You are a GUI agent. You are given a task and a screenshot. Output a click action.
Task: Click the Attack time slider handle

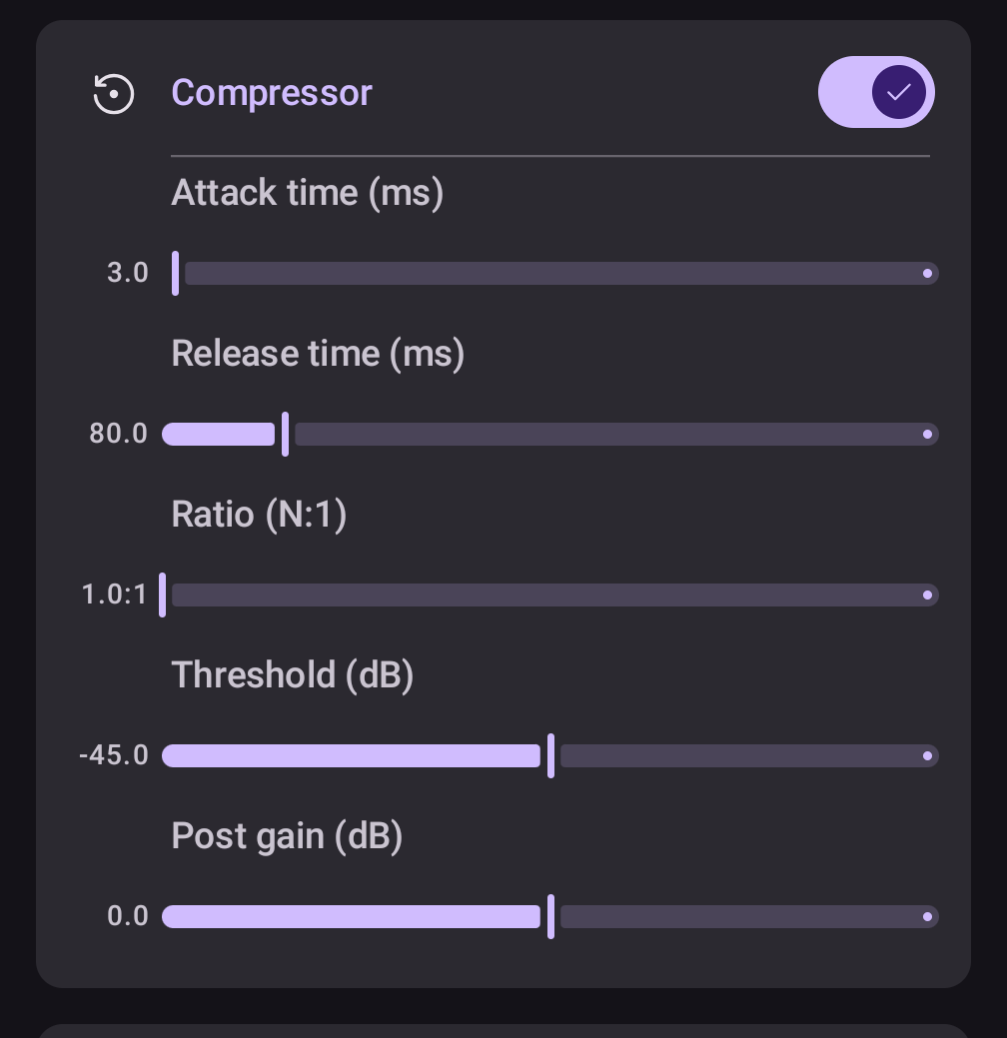(176, 273)
